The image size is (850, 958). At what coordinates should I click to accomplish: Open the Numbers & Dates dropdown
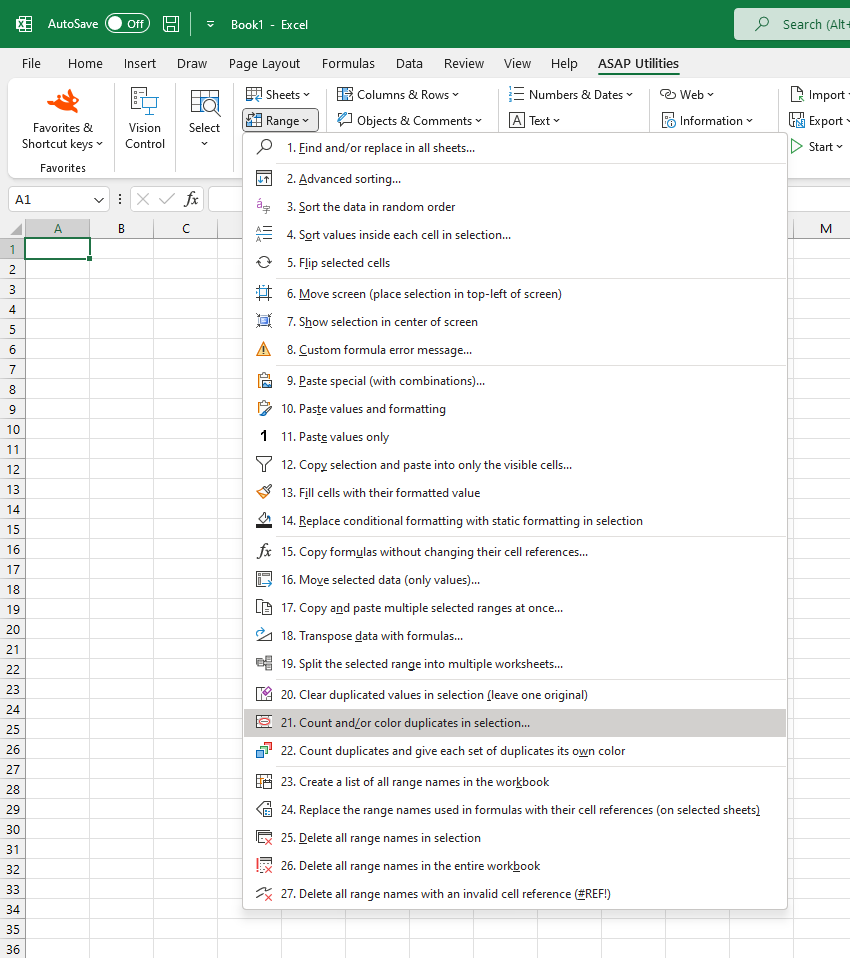click(571, 95)
